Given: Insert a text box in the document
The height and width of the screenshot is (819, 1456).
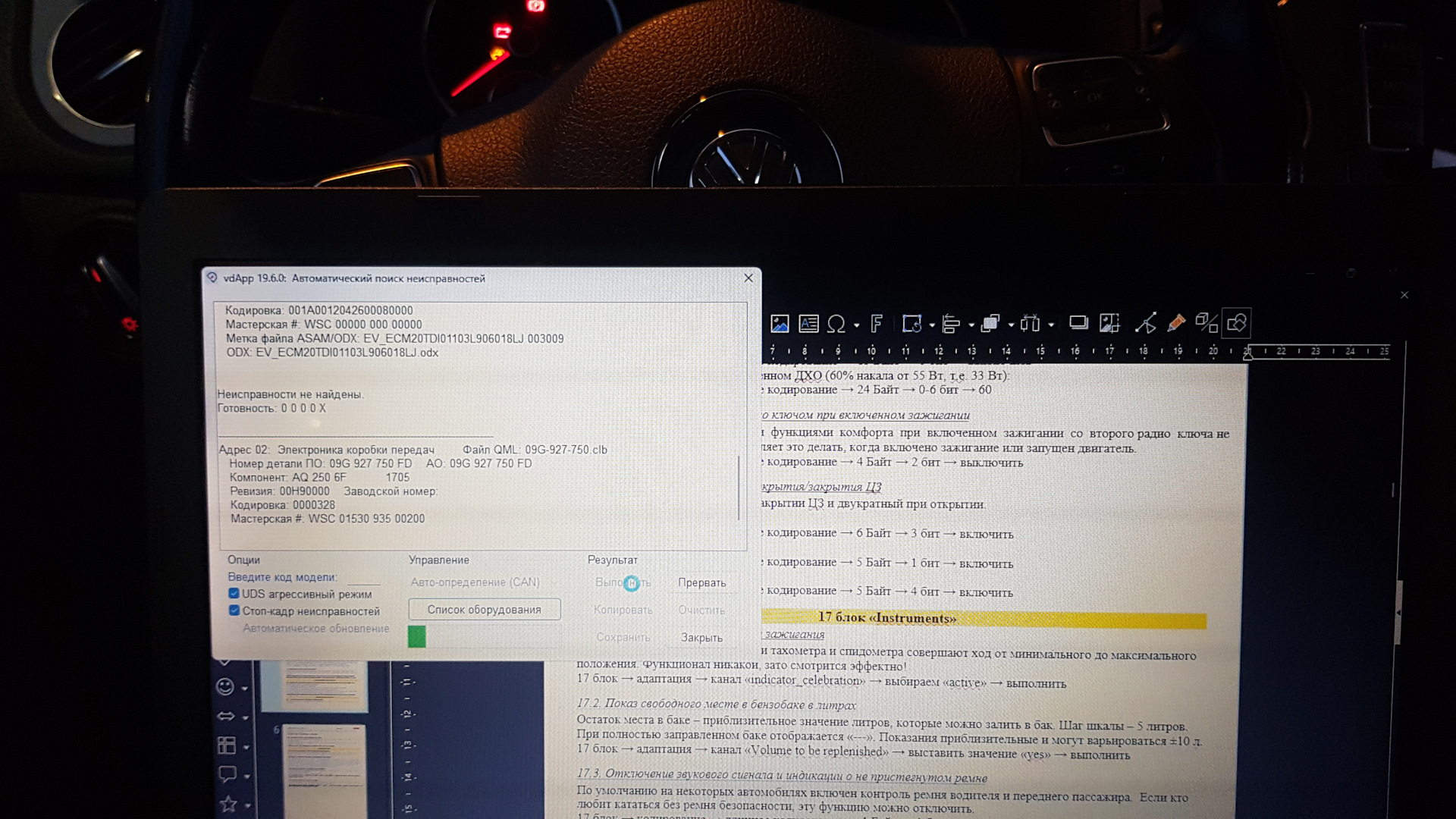Looking at the screenshot, I should [808, 324].
